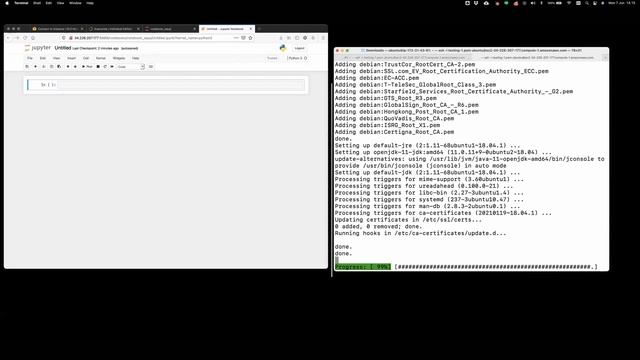Viewport: 640px width, 360px height.
Task: Run the current cell
Action: coord(87,67)
